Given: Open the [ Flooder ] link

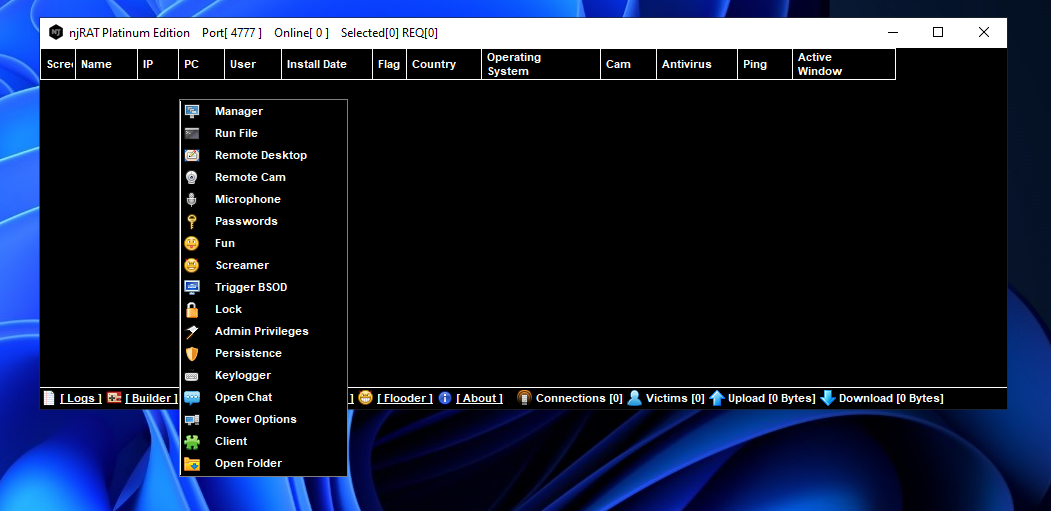Looking at the screenshot, I should 405,398.
